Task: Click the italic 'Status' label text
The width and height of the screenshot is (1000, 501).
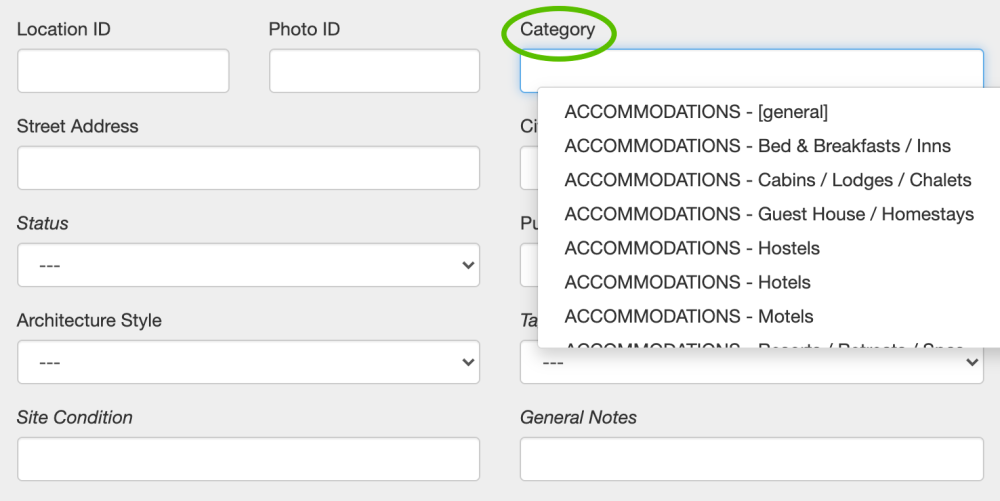Action: click(x=43, y=223)
